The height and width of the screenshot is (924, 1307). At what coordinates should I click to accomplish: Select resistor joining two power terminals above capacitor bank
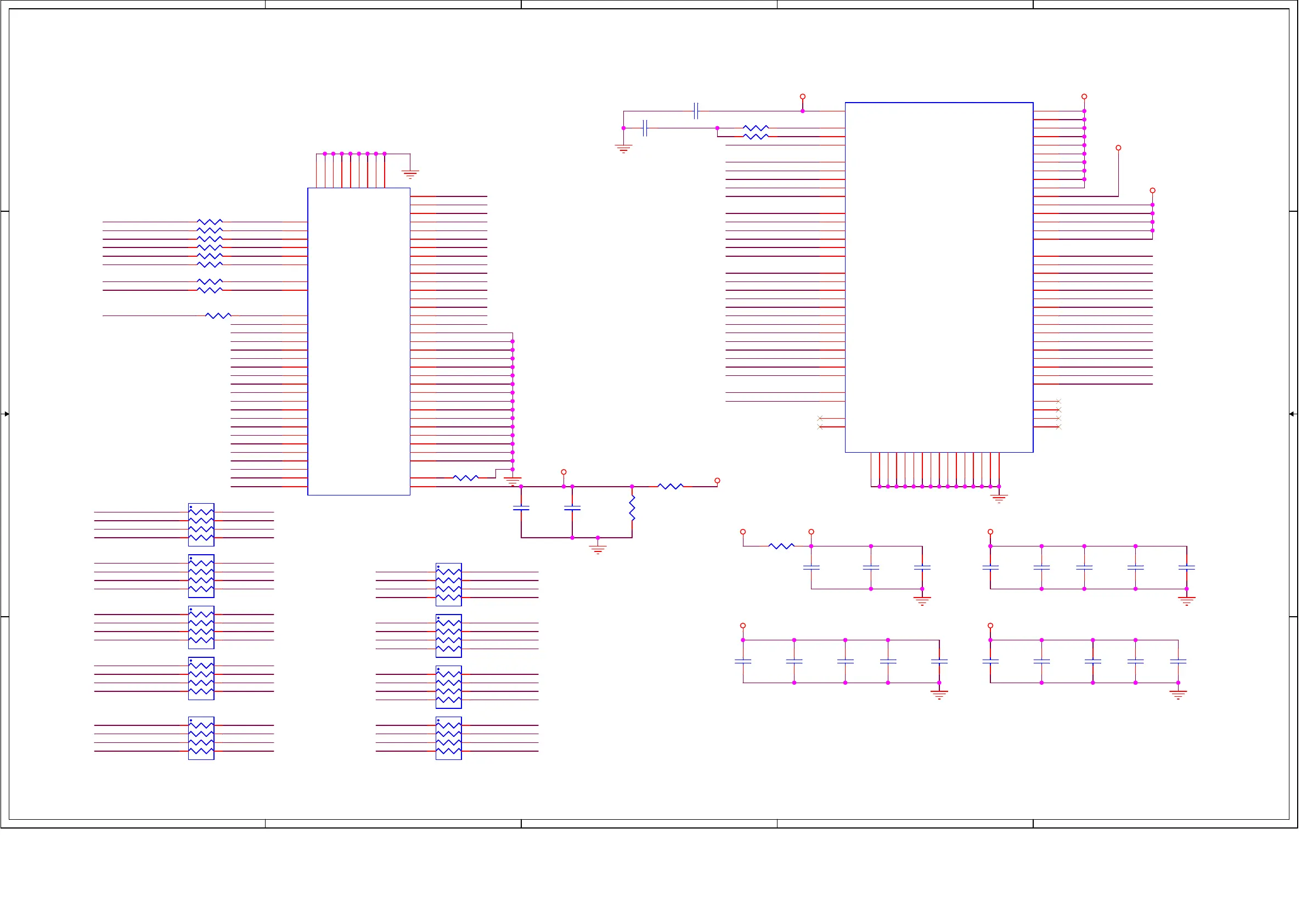pos(781,546)
